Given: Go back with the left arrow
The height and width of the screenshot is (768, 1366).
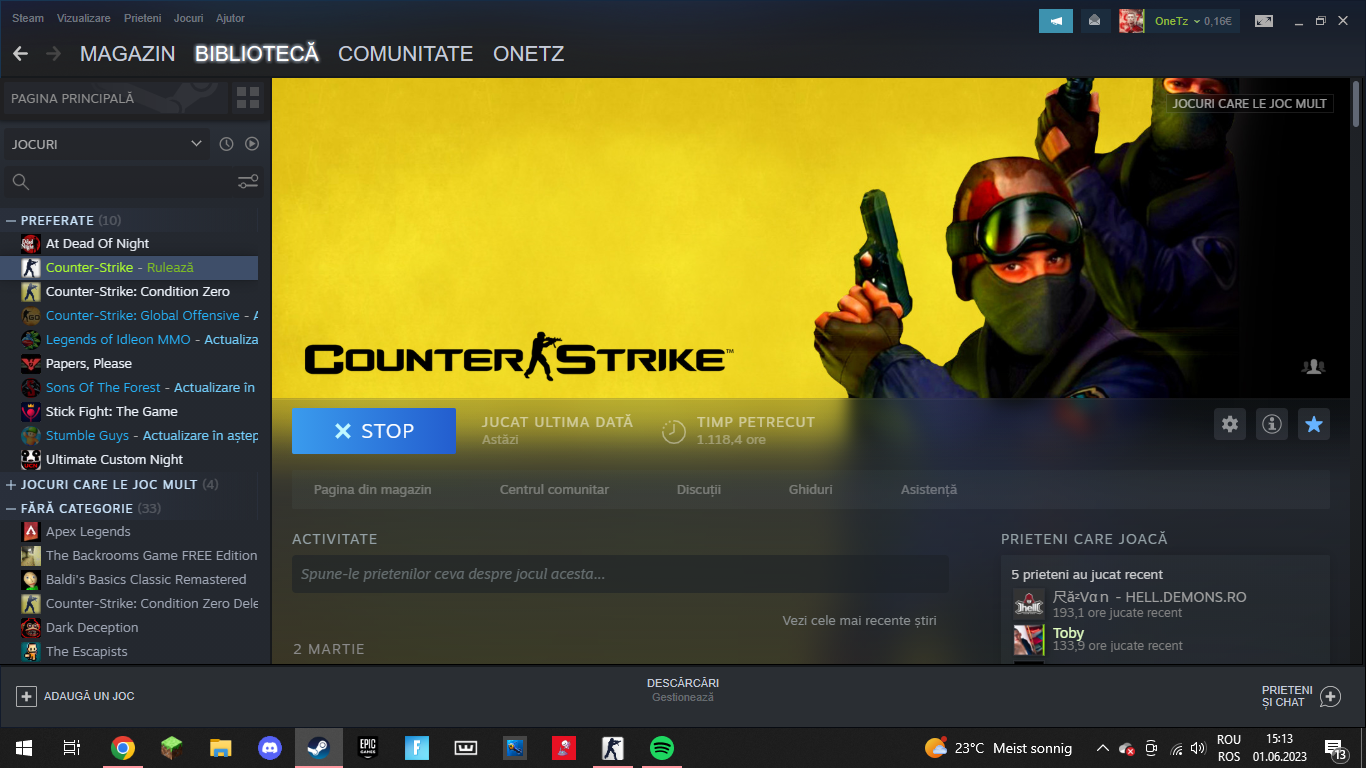Looking at the screenshot, I should coord(20,54).
